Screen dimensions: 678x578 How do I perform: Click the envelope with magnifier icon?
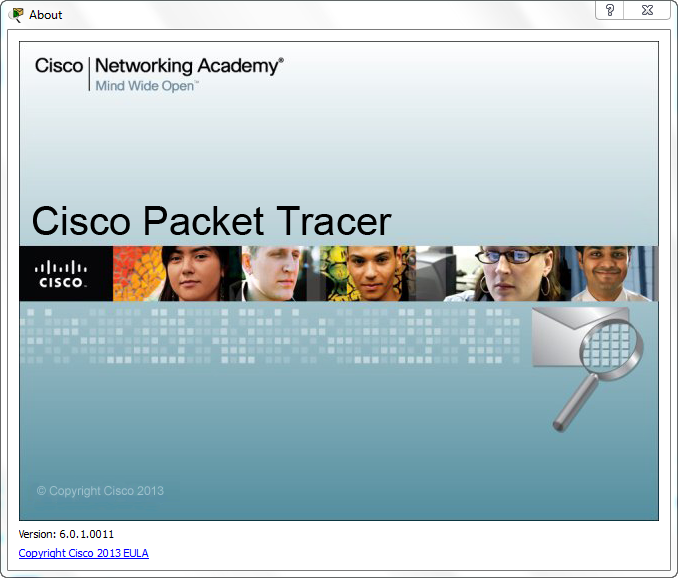point(588,369)
